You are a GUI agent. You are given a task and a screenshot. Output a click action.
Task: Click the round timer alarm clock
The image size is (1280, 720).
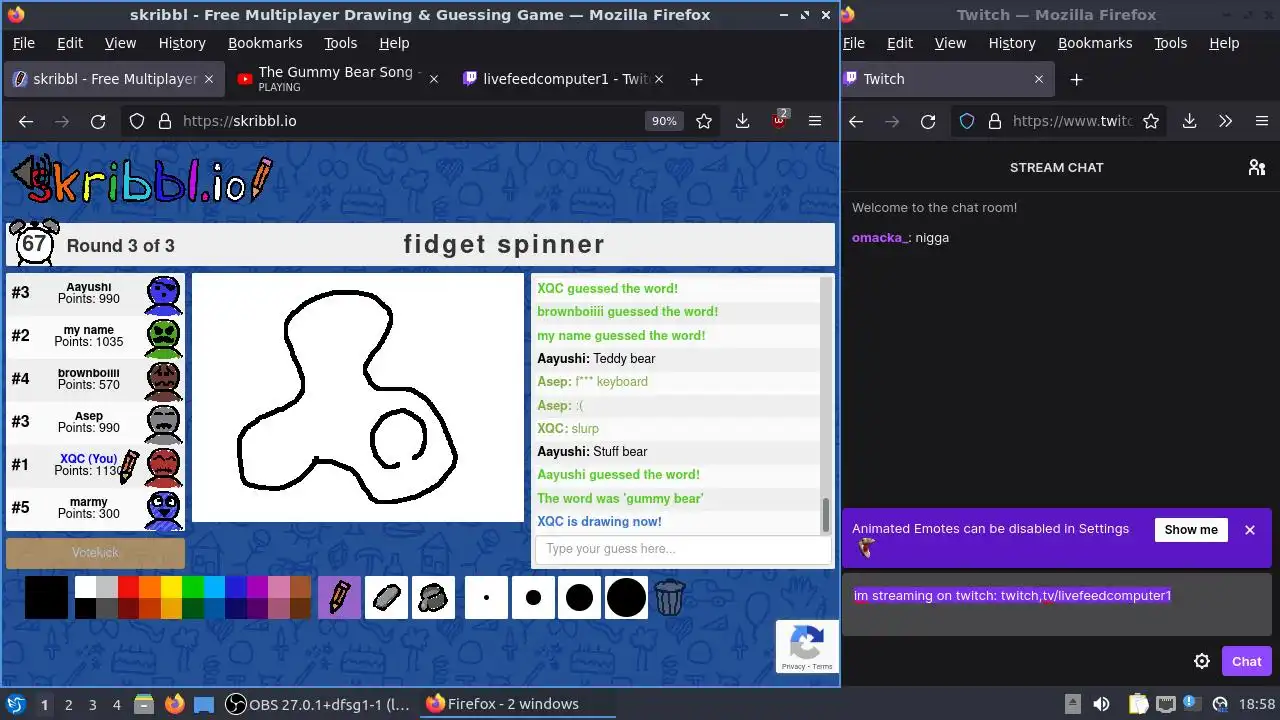(x=33, y=242)
